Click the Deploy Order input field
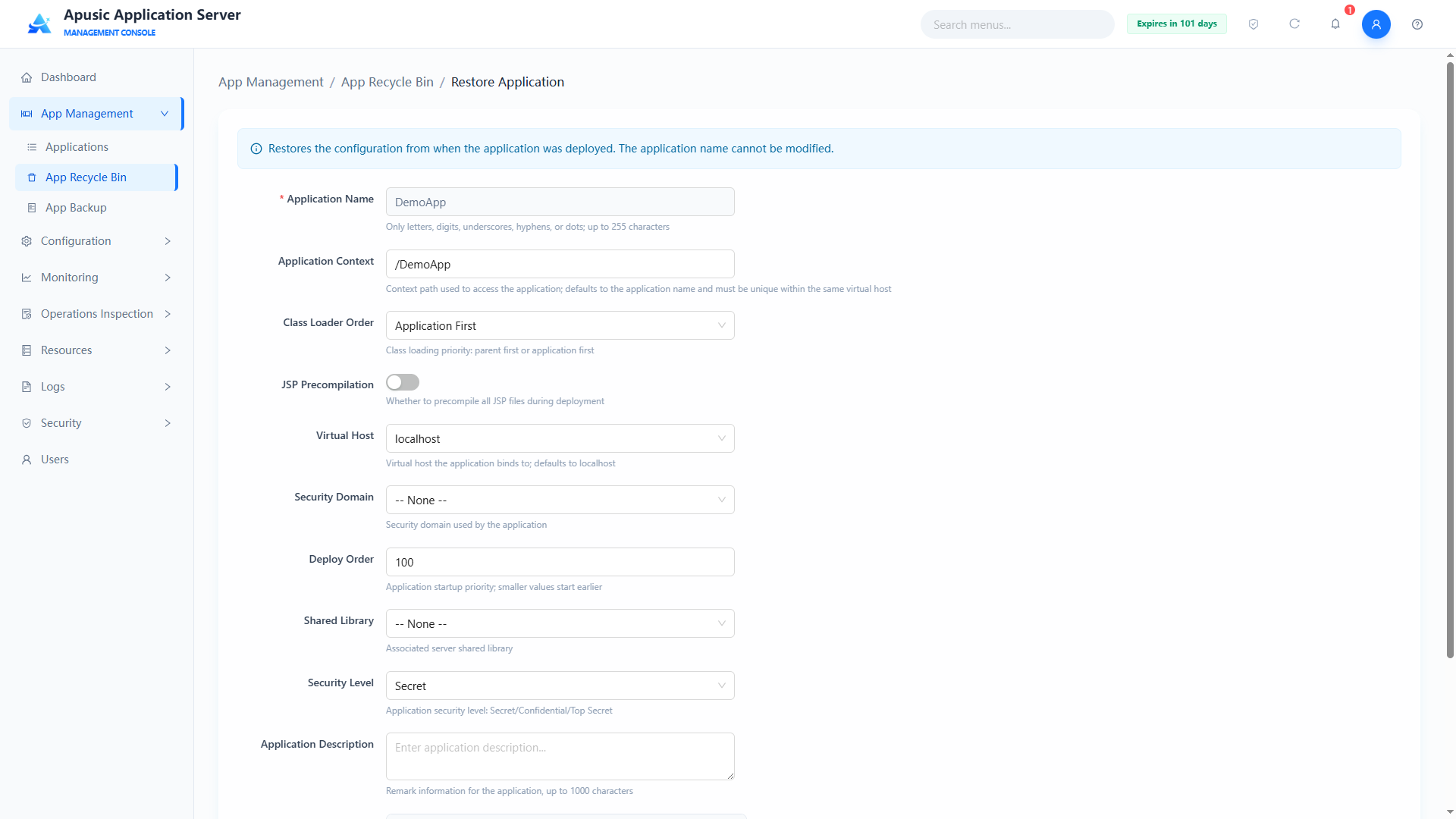Image resolution: width=1456 pixels, height=819 pixels. (560, 562)
